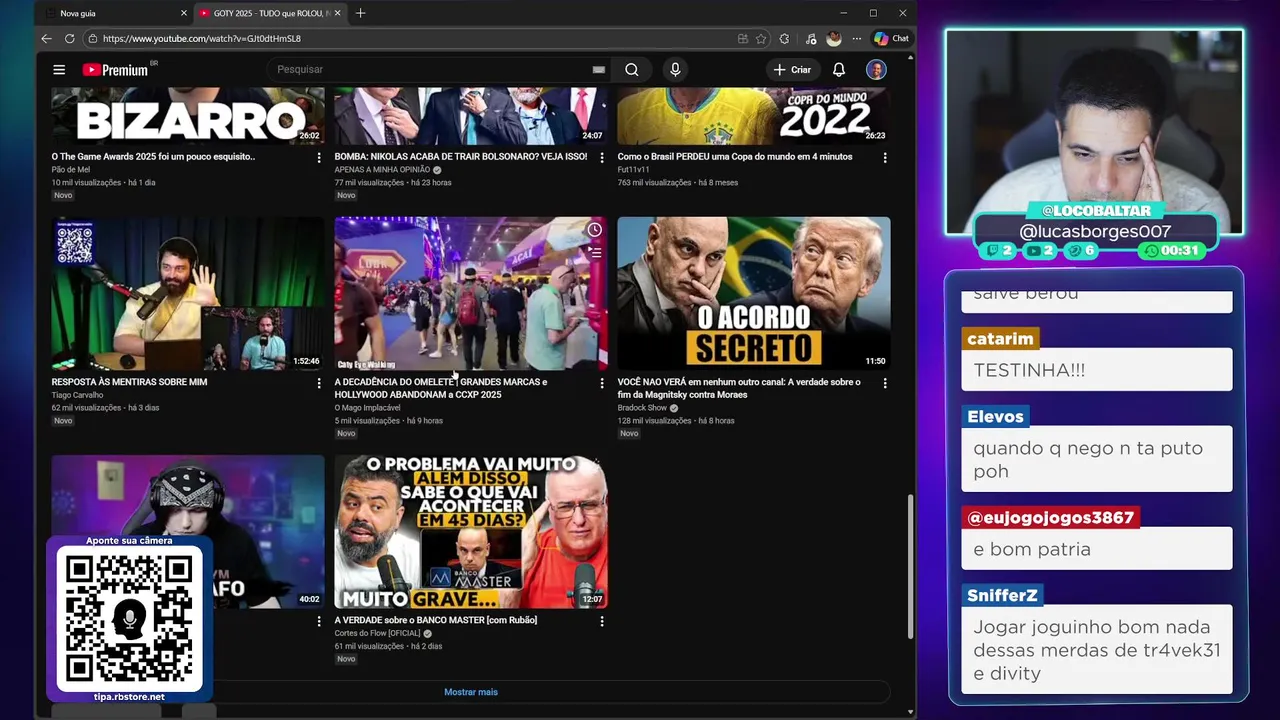This screenshot has height=720, width=1280.
Task: Open YouTube notifications bell
Action: (x=839, y=70)
